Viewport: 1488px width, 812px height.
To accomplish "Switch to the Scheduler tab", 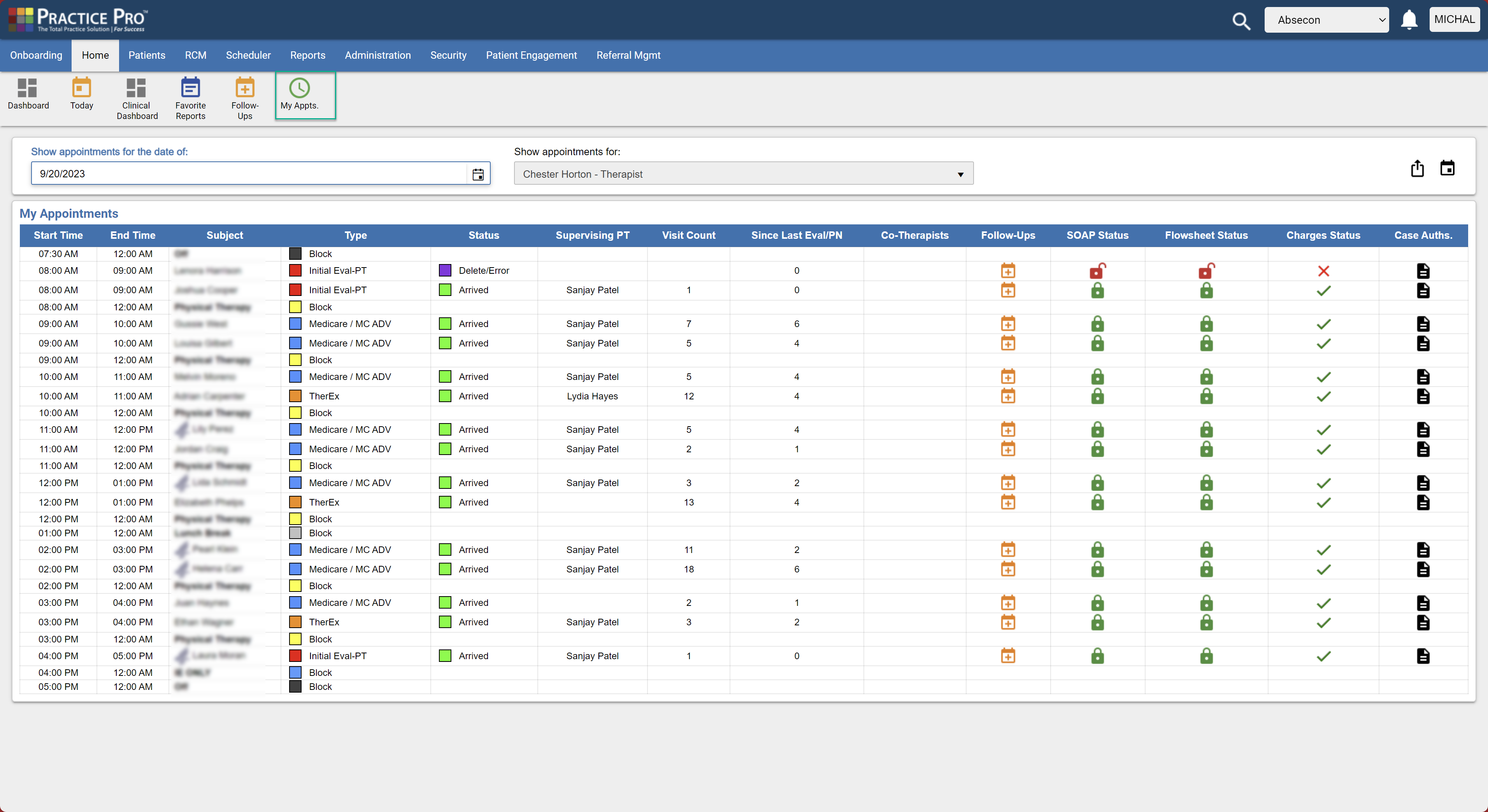I will click(x=248, y=55).
